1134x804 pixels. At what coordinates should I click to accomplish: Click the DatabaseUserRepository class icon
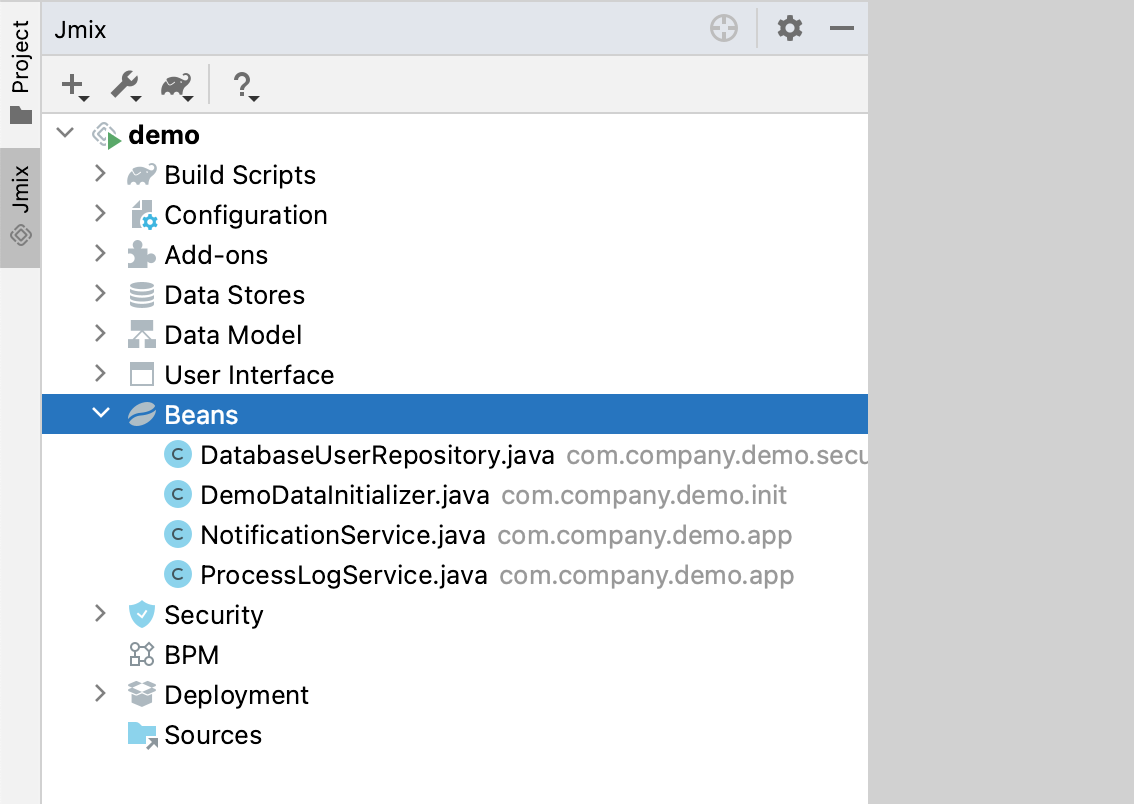(x=178, y=455)
